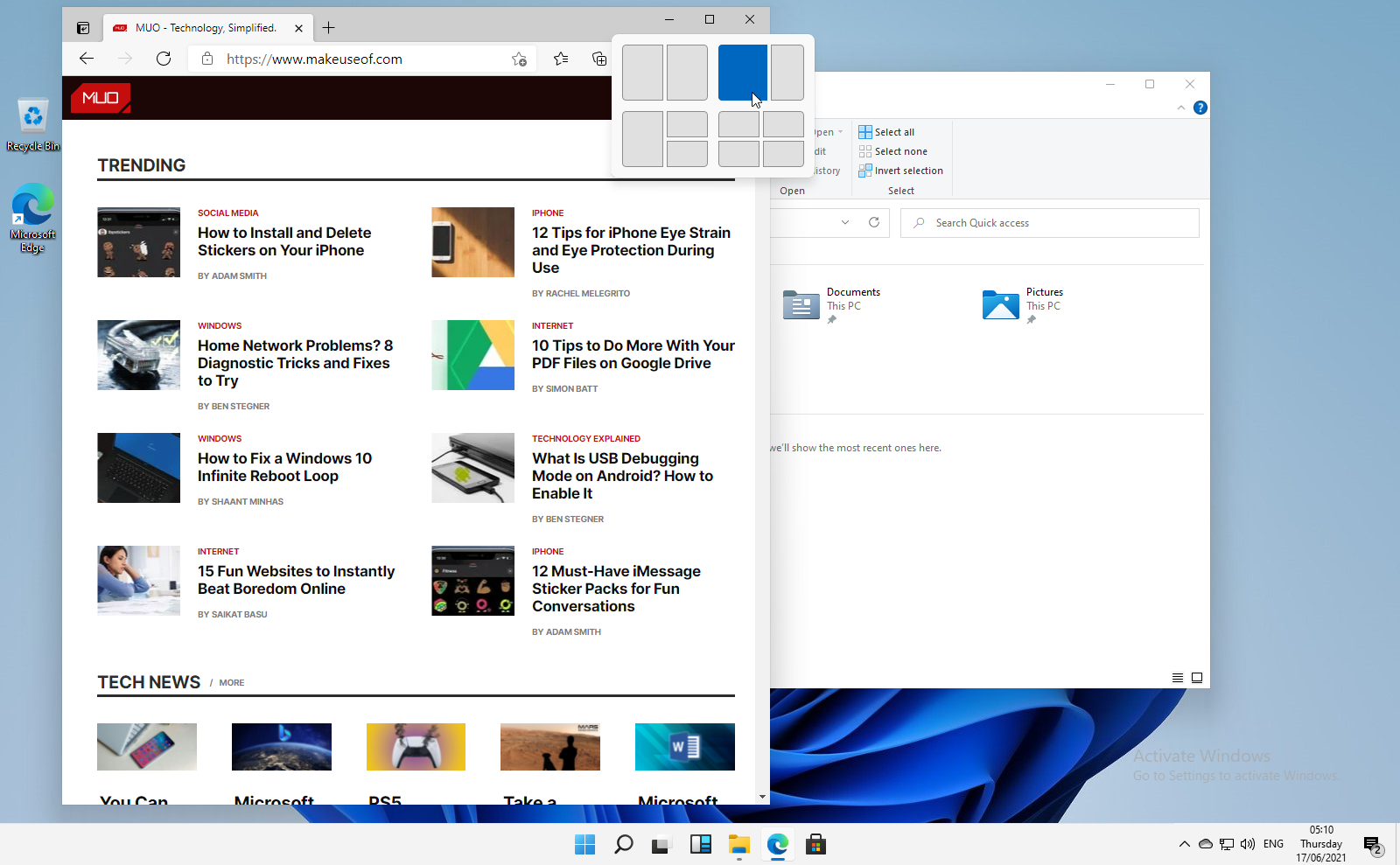Open the tab actions menu icon

(x=83, y=28)
